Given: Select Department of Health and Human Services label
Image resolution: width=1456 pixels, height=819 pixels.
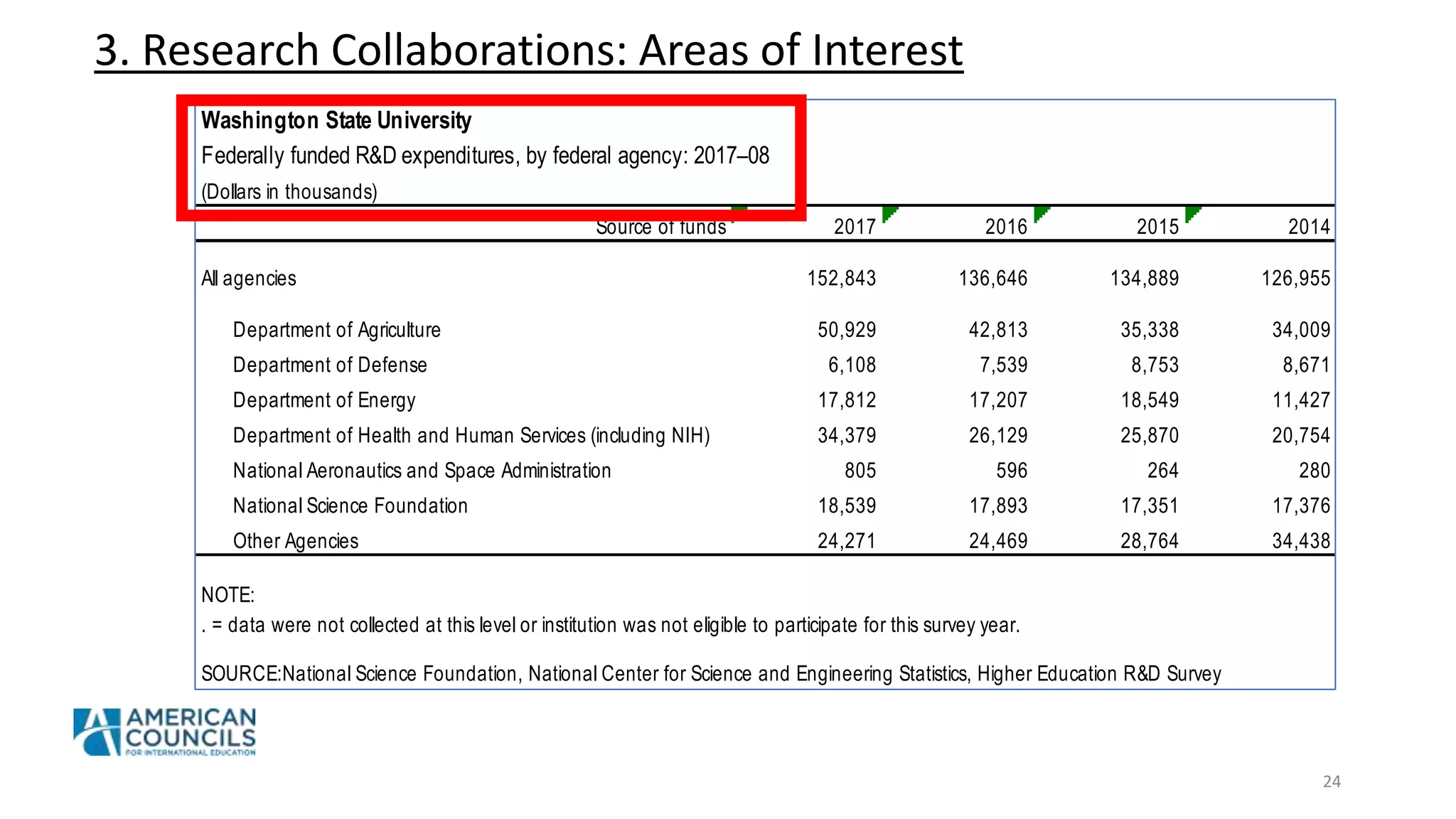Looking at the screenshot, I should (472, 435).
